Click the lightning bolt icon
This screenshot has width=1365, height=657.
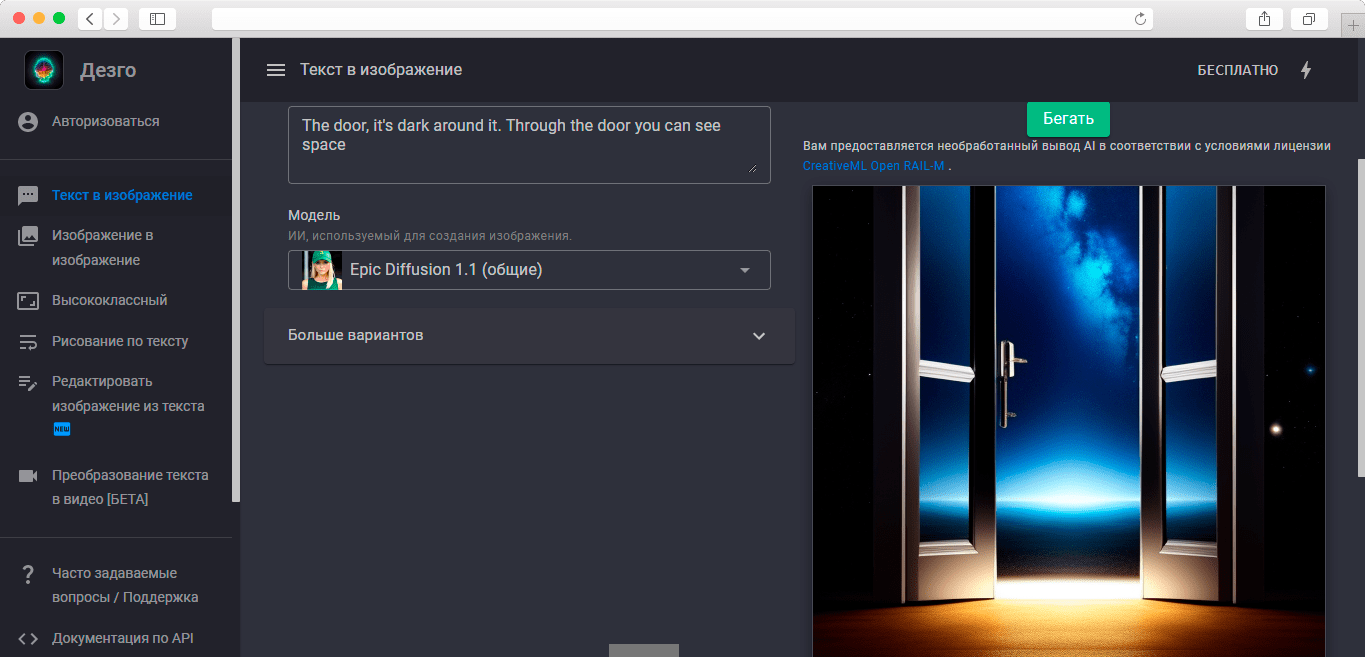tap(1305, 70)
